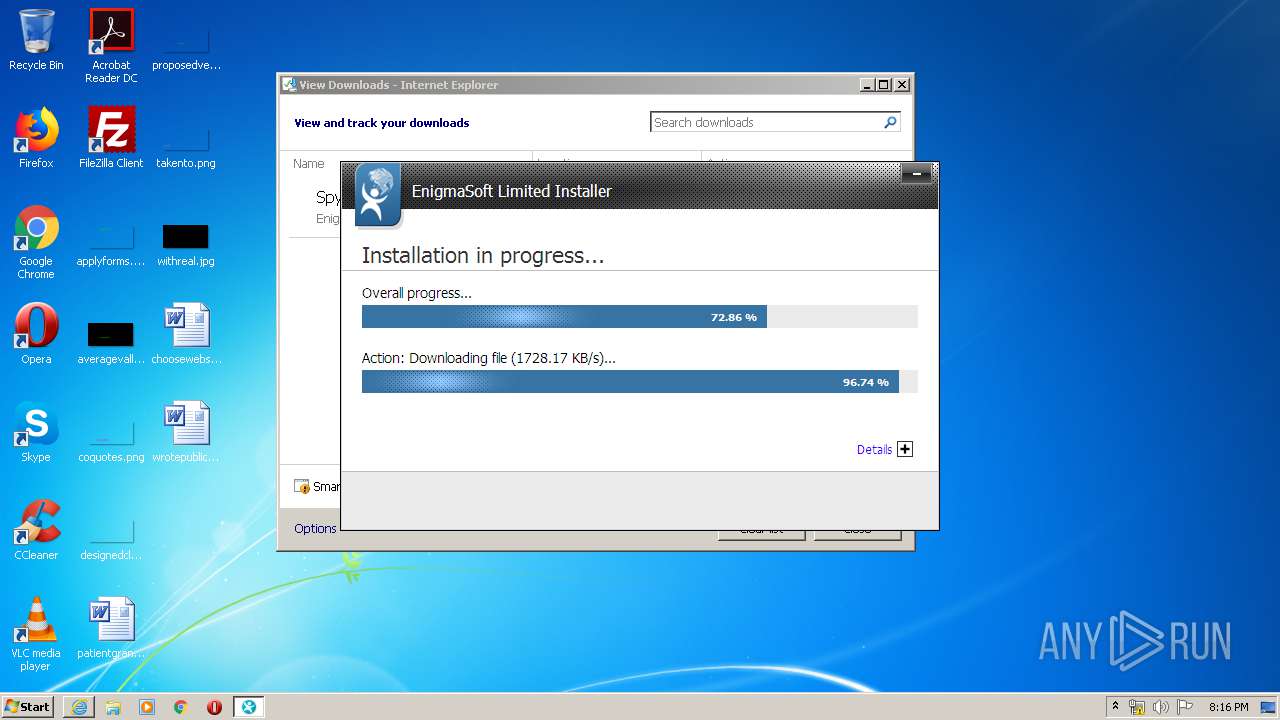Click 'View and track your downloads' text

(381, 123)
